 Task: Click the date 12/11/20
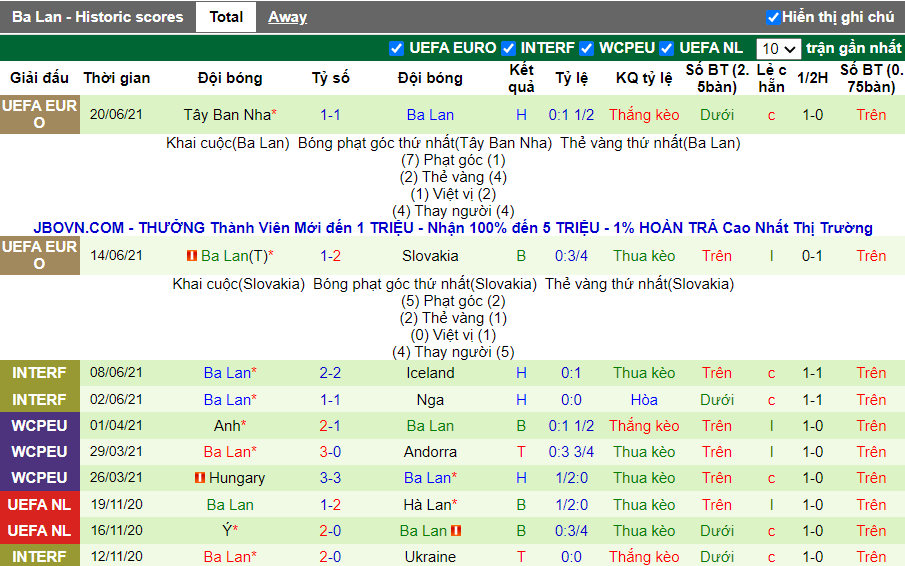[x=116, y=556]
